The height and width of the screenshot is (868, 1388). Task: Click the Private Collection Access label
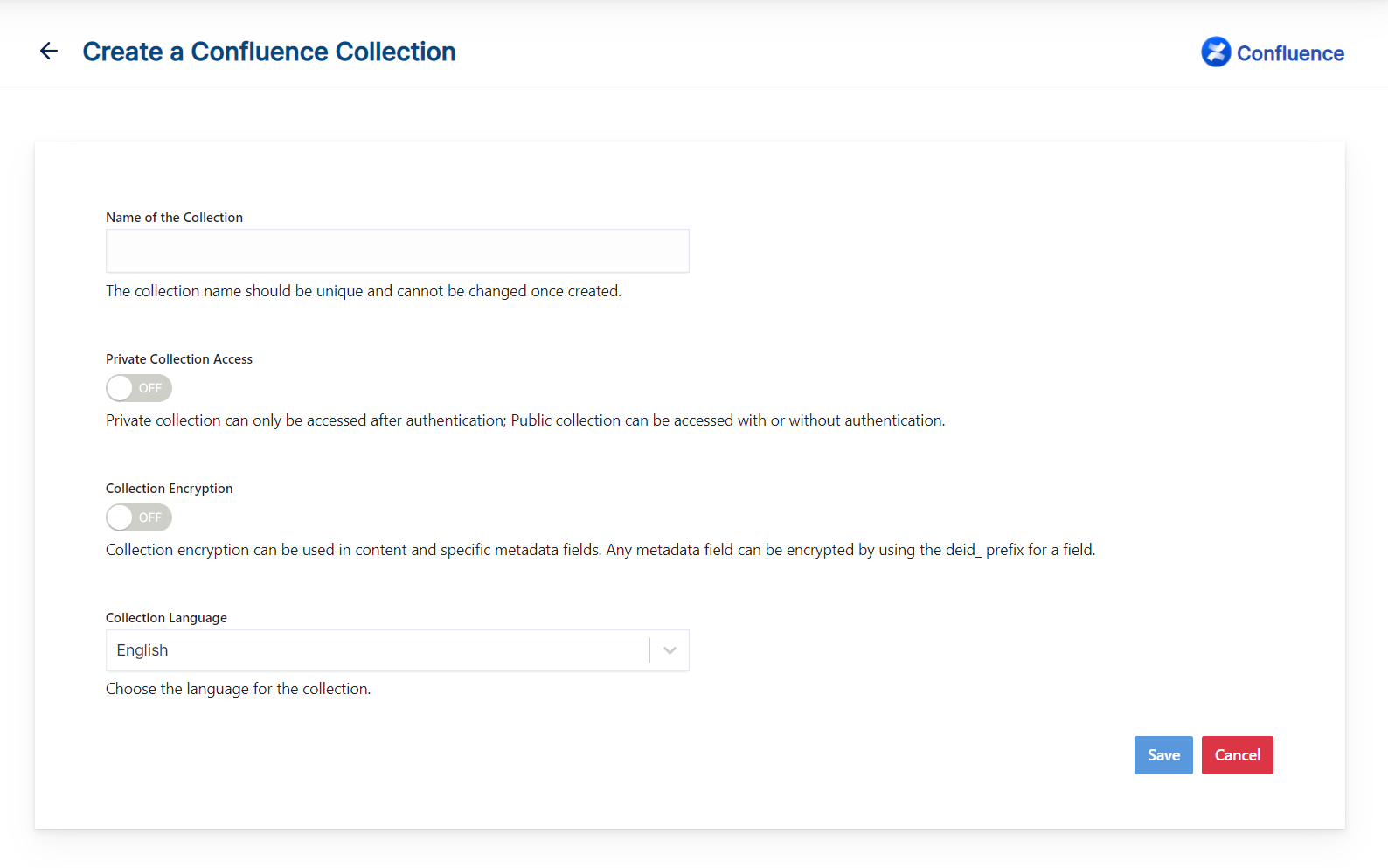point(179,359)
